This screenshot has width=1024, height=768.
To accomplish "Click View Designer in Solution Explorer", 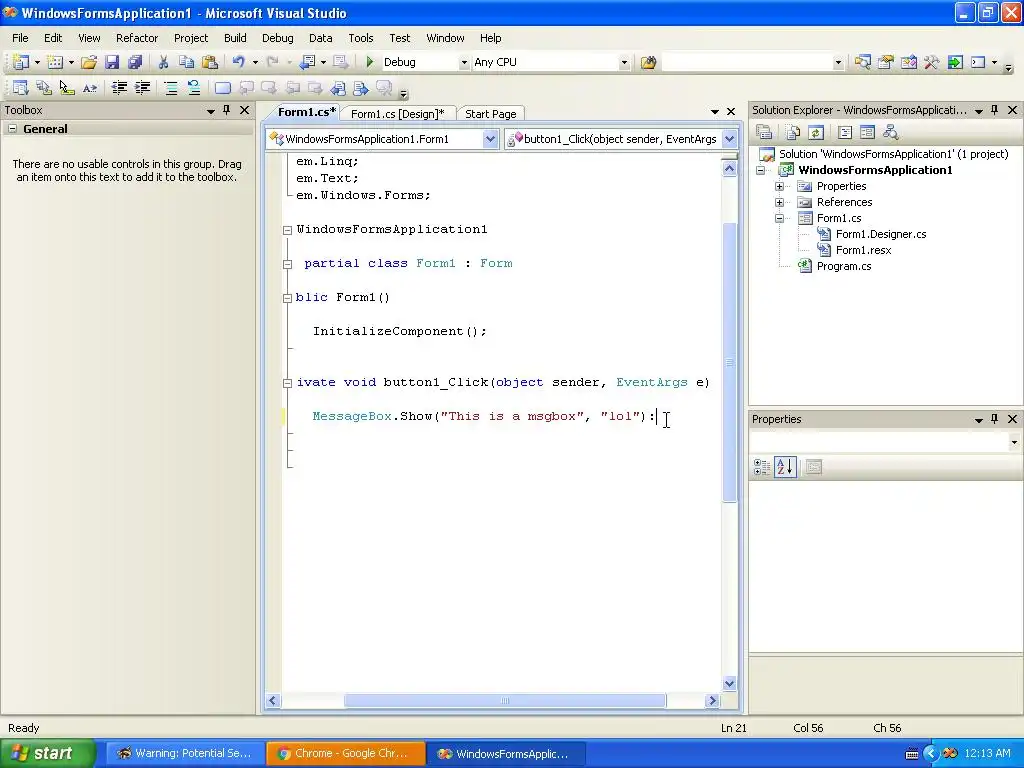I will click(867, 133).
